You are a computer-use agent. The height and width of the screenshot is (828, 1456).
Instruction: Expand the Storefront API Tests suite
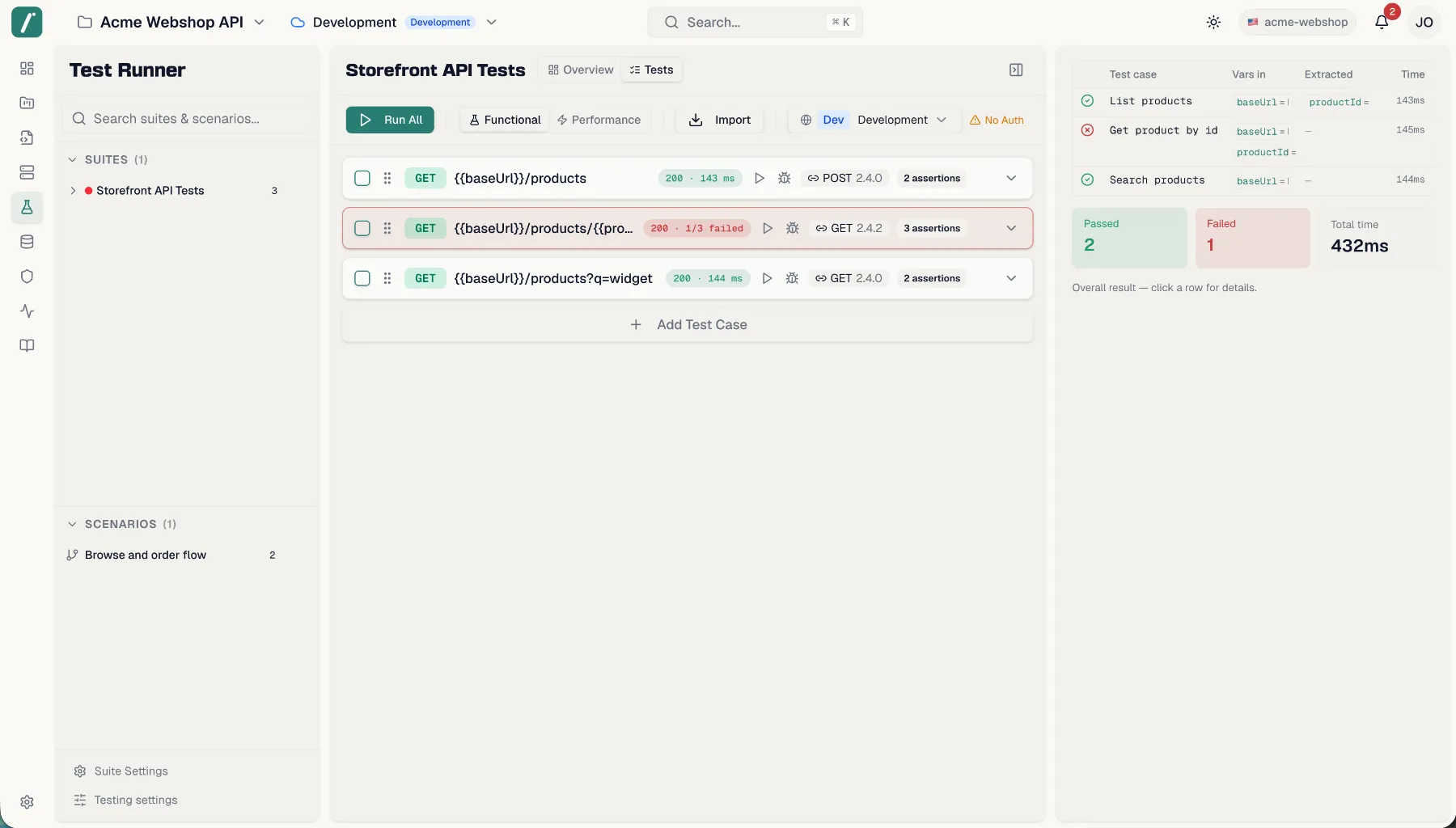73,191
